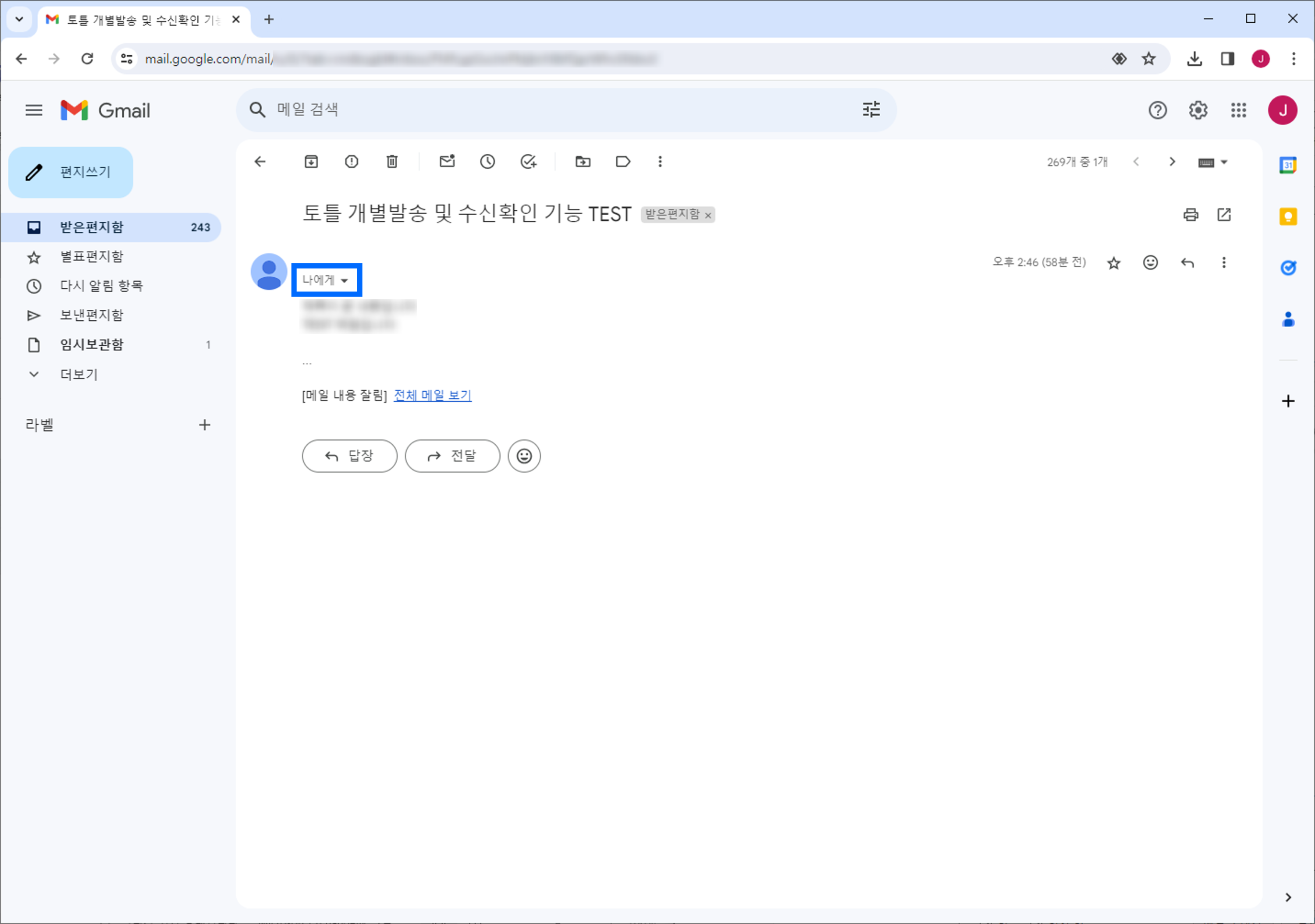Star this email
This screenshot has height=924, width=1315.
pyautogui.click(x=1114, y=262)
